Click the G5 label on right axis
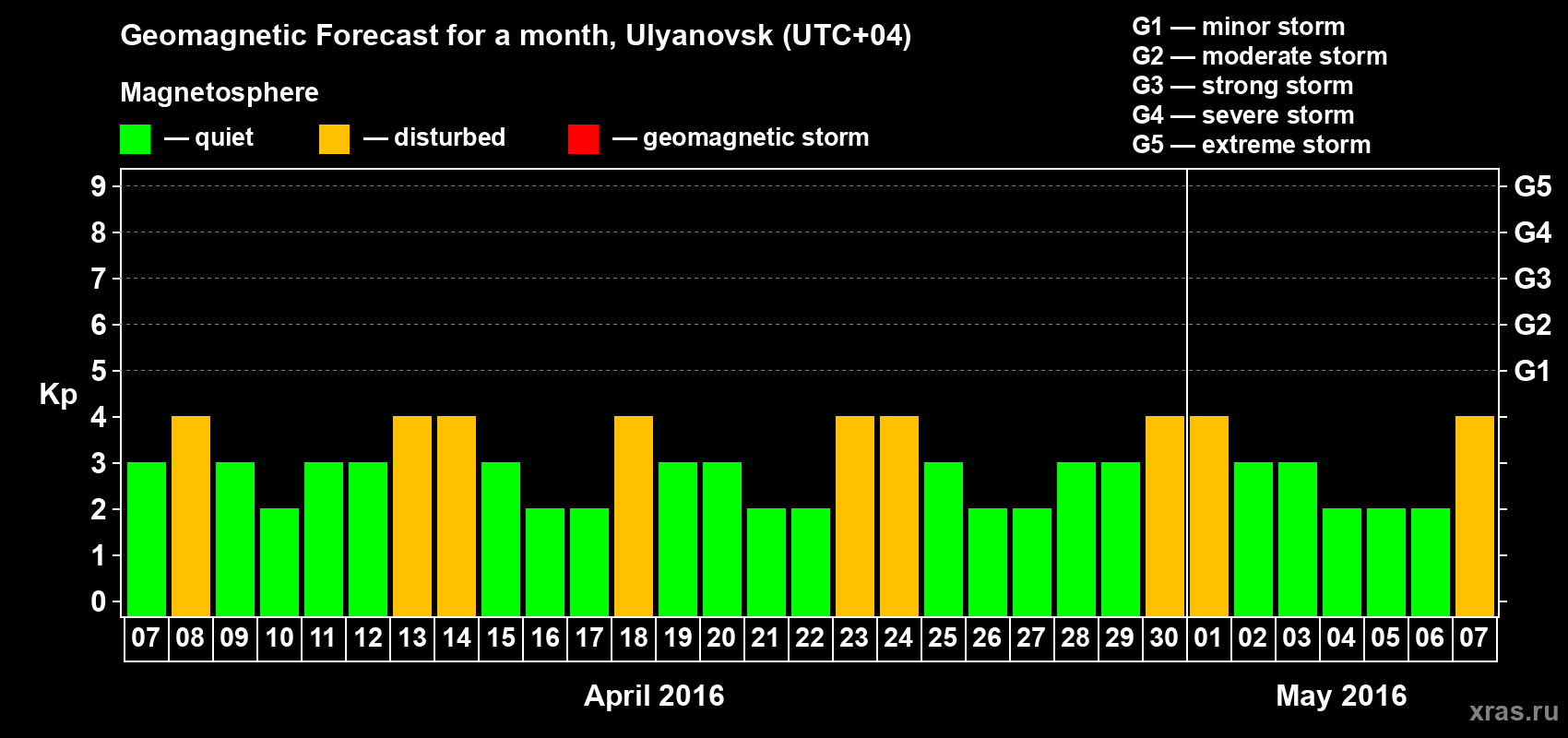 (x=1532, y=186)
